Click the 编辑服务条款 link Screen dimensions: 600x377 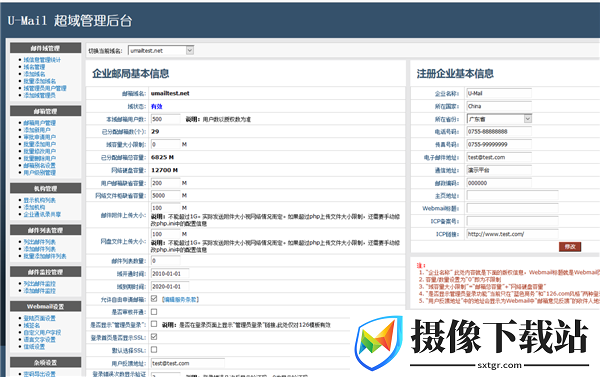tap(180, 299)
